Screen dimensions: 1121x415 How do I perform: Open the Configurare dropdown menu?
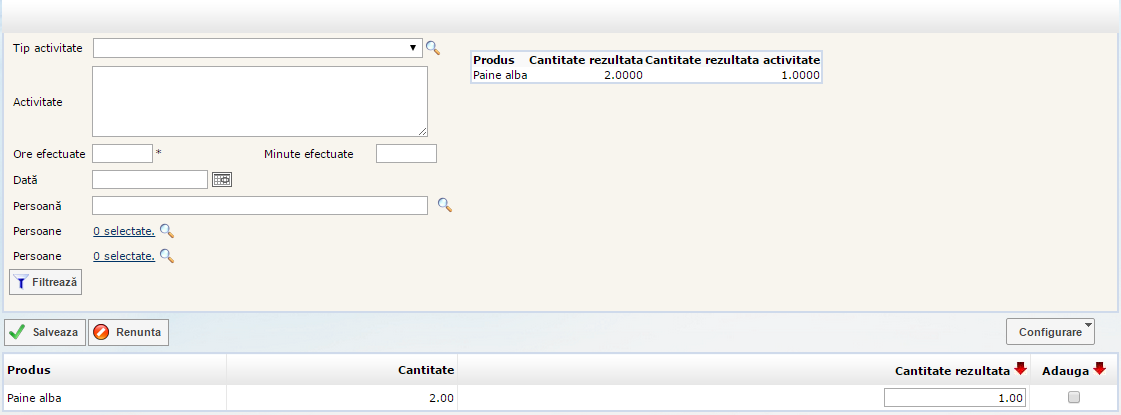1050,331
